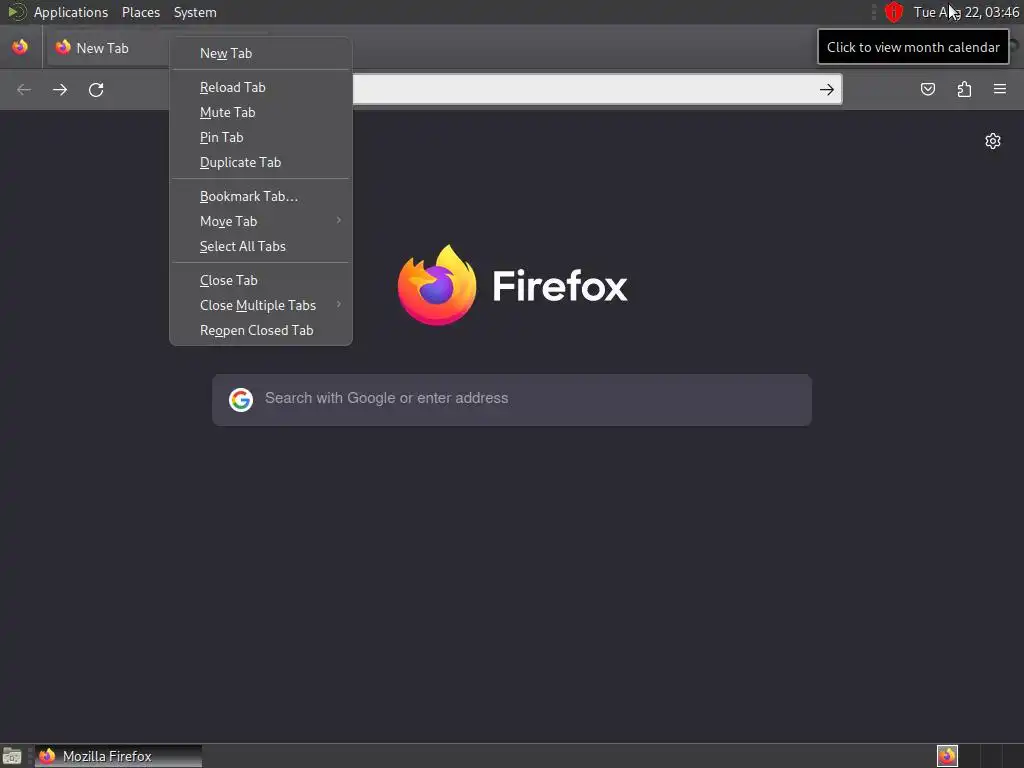Choose New Tab from context menu
The width and height of the screenshot is (1024, 768).
click(261, 54)
